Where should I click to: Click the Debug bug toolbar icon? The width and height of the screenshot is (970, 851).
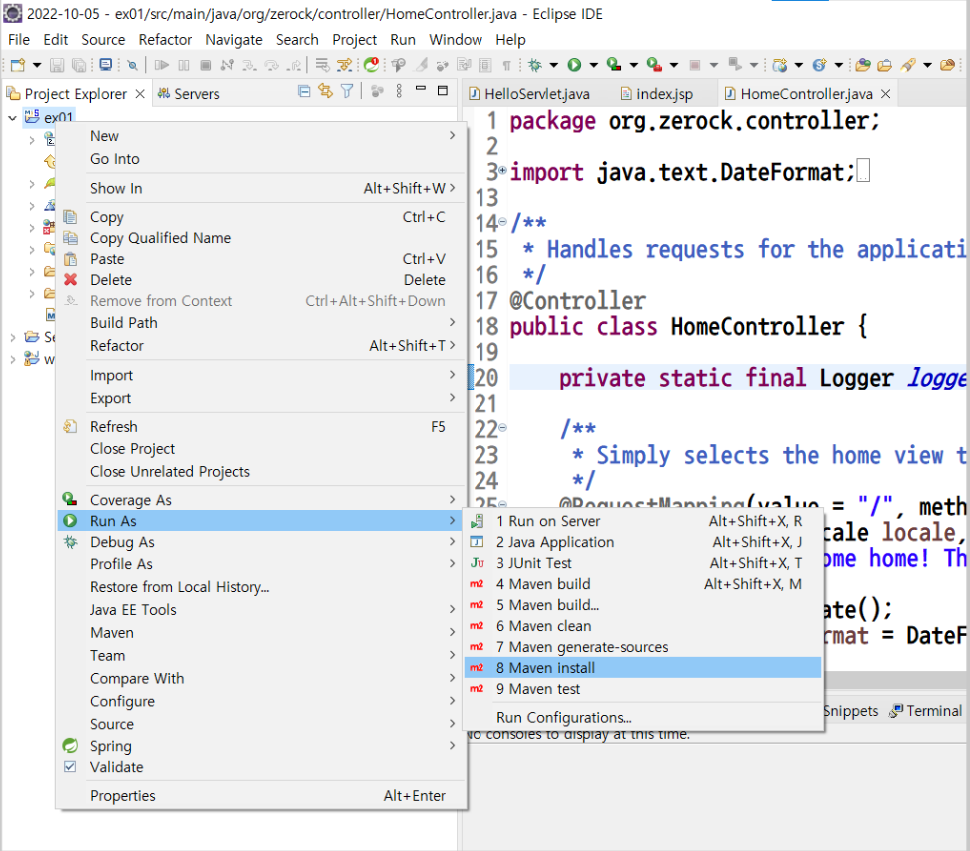[x=535, y=65]
